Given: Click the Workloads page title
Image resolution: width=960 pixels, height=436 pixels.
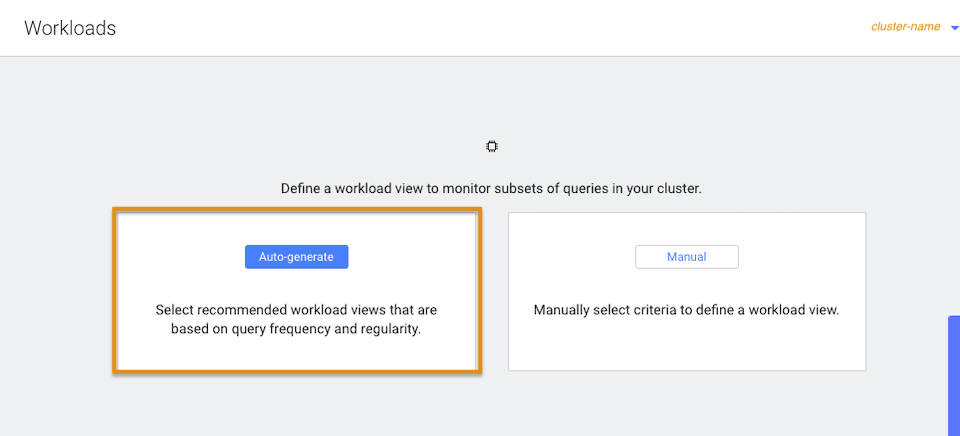Looking at the screenshot, I should pyautogui.click(x=70, y=28).
